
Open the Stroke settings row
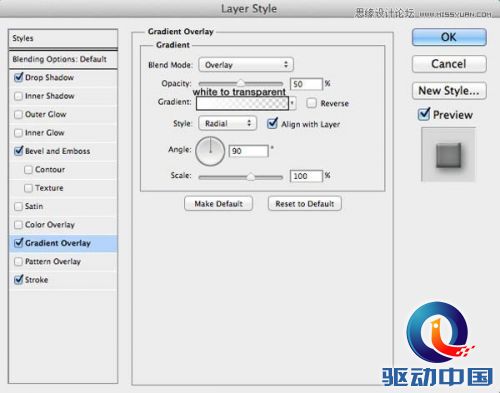tap(63, 280)
